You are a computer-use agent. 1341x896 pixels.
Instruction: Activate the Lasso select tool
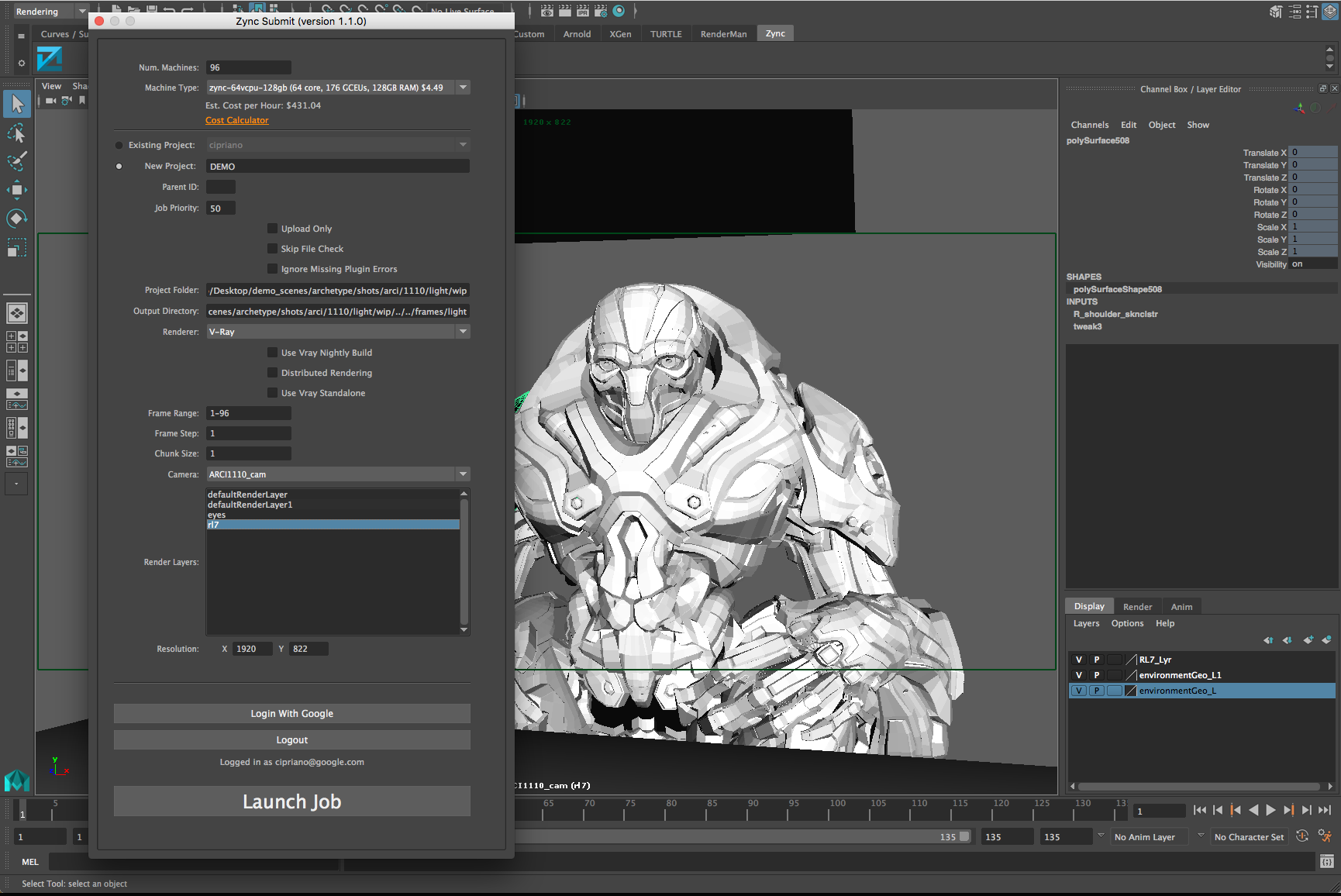[17, 133]
